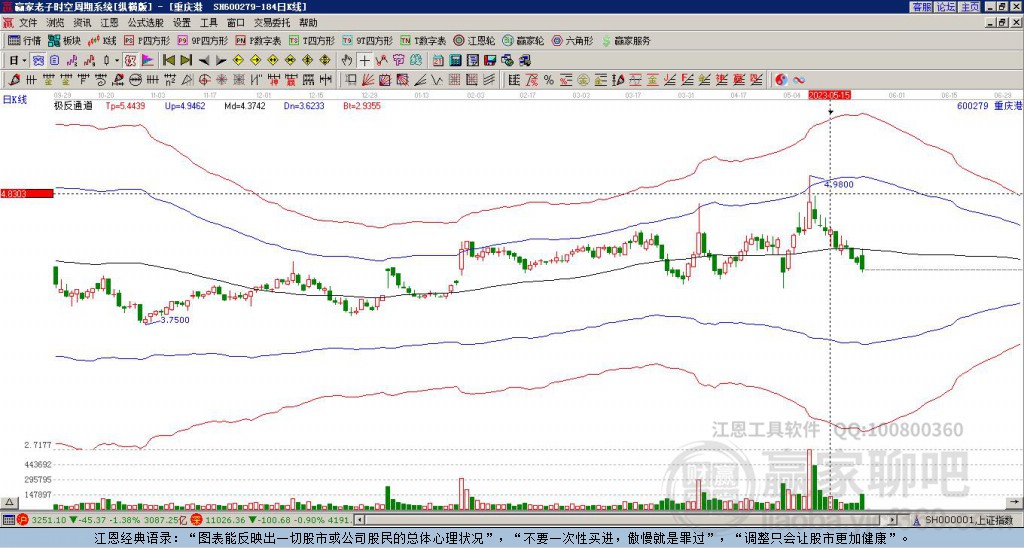The width and height of the screenshot is (1024, 548).
Task: Open the P数字表 tool
Action: 259,40
